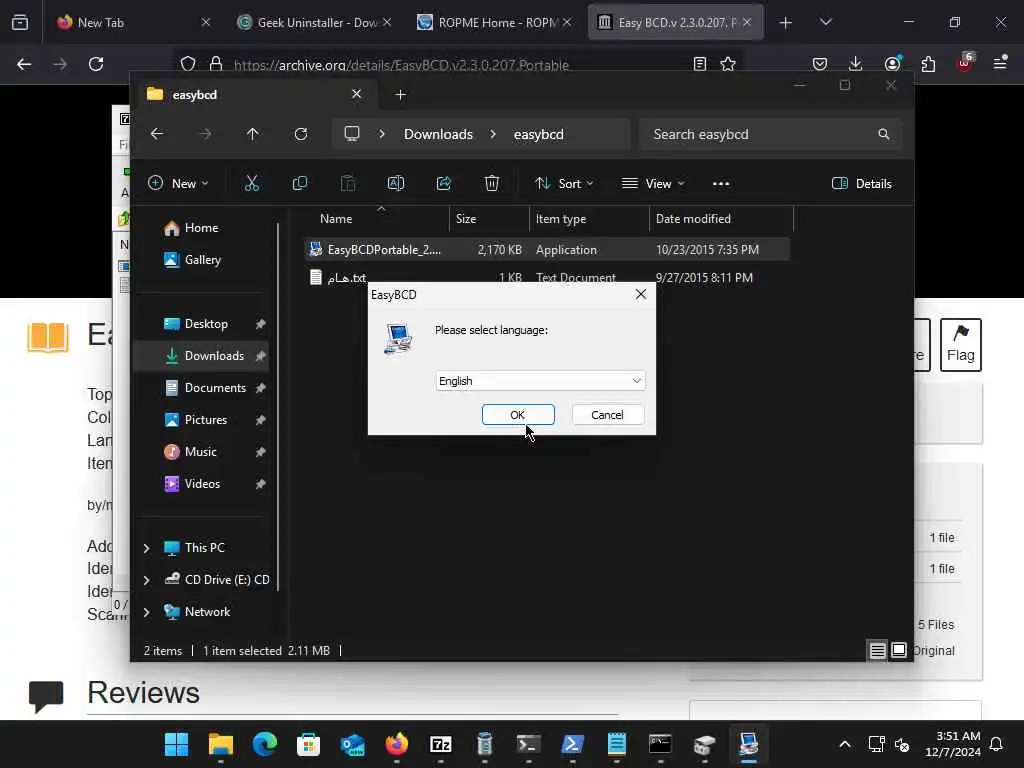Open the View dropdown menu

(653, 184)
